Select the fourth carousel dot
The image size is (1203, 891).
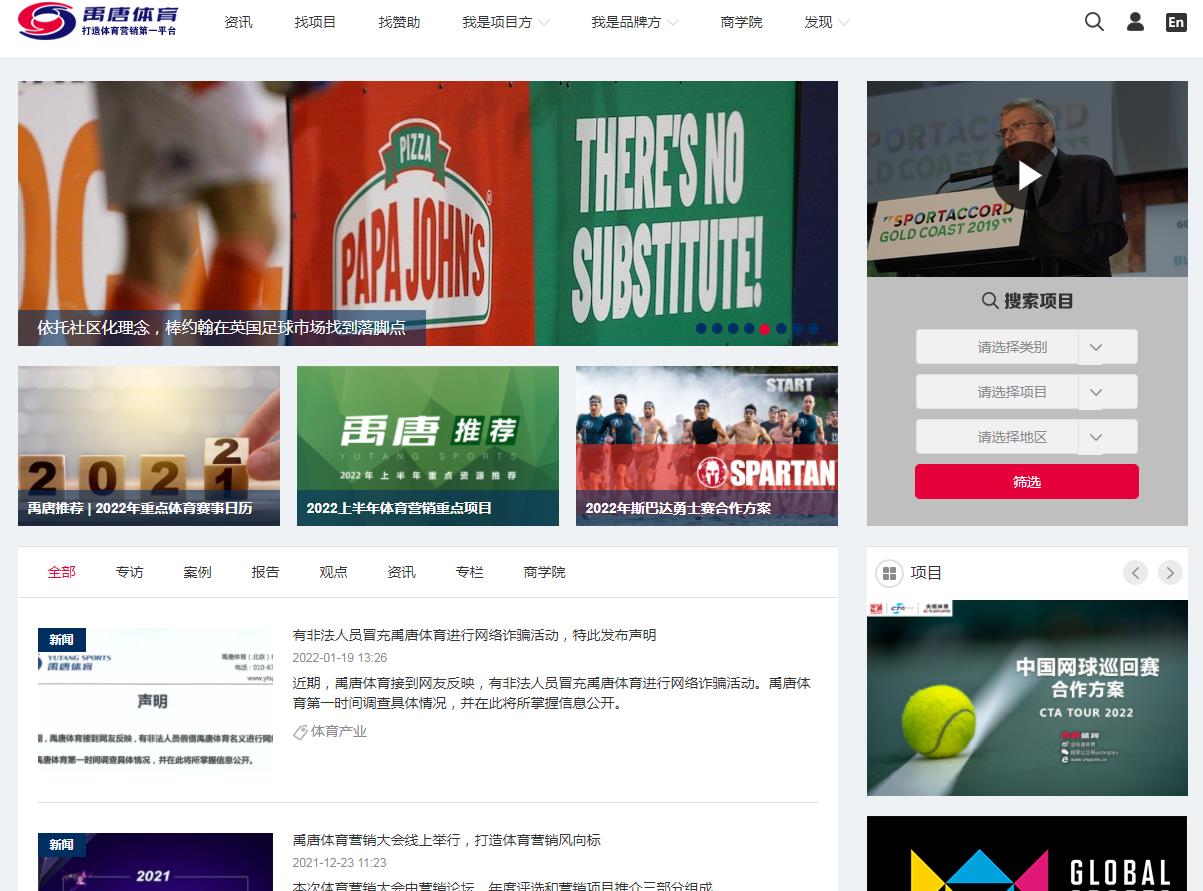[x=749, y=328]
